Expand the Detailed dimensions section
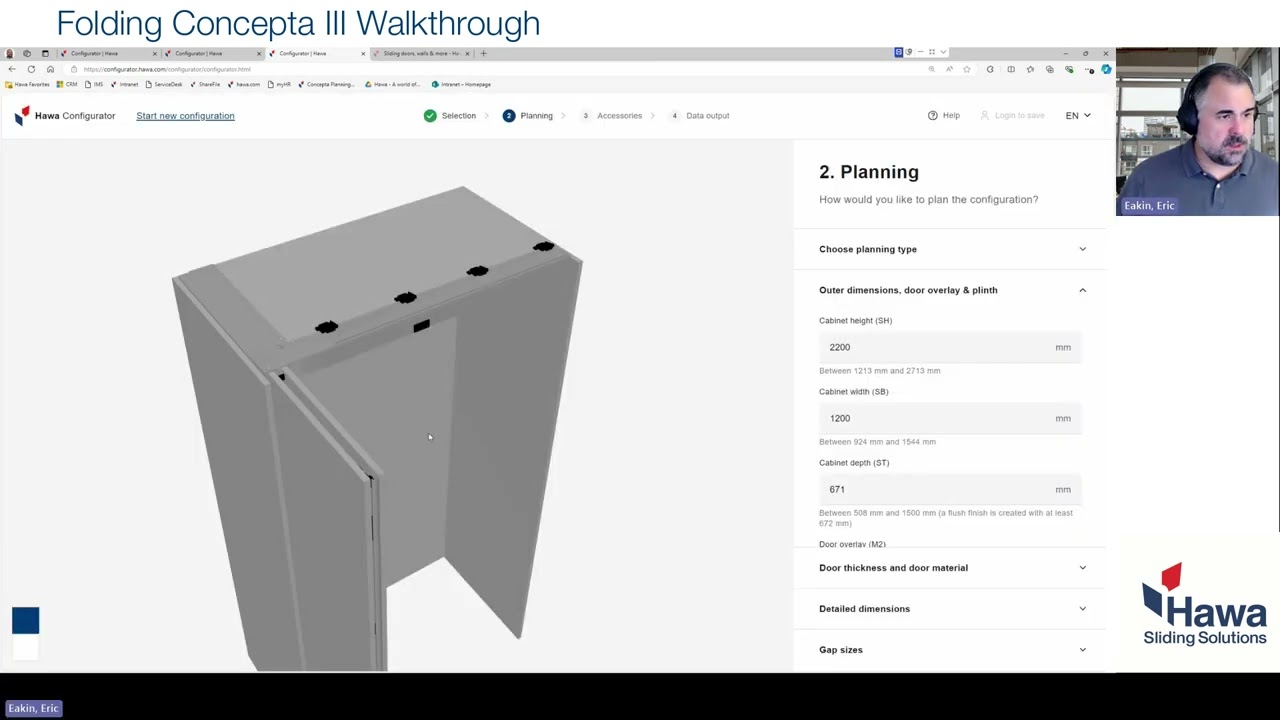 (x=951, y=609)
